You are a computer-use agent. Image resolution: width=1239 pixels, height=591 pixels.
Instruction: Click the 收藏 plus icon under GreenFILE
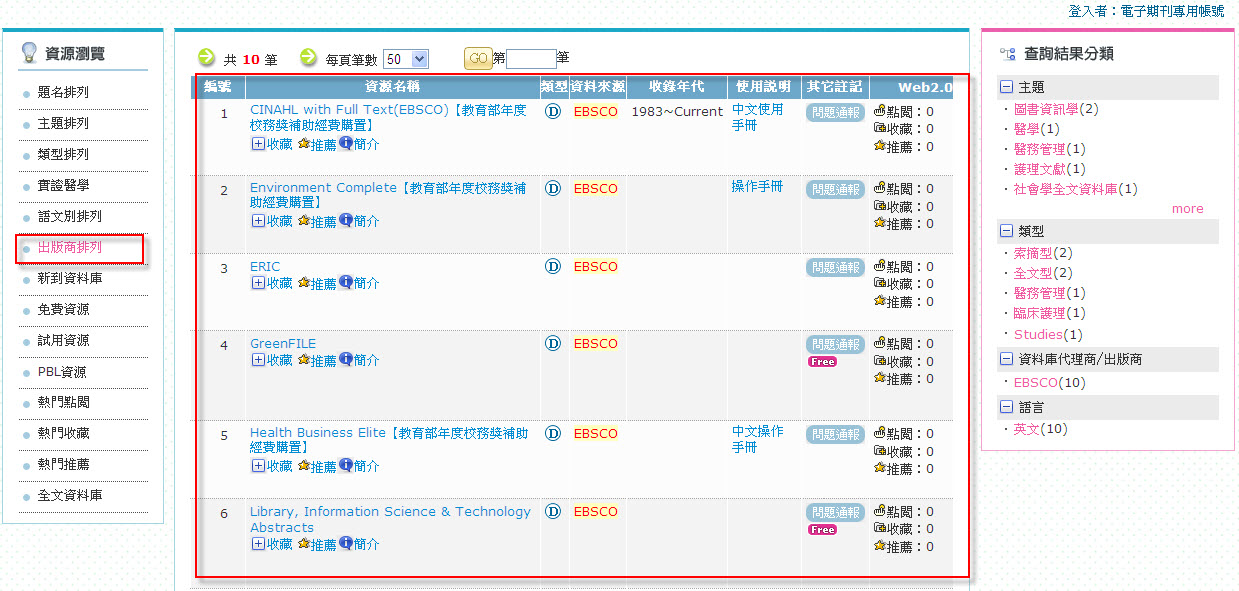[x=257, y=360]
